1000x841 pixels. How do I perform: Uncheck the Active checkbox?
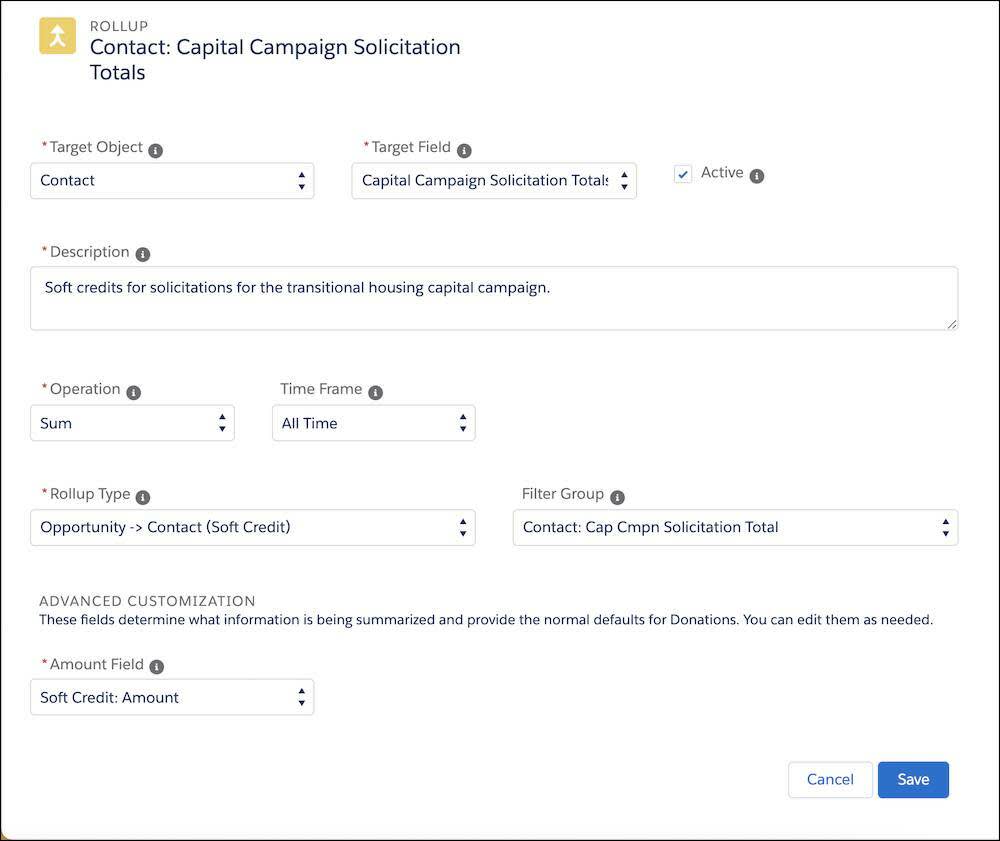(683, 174)
